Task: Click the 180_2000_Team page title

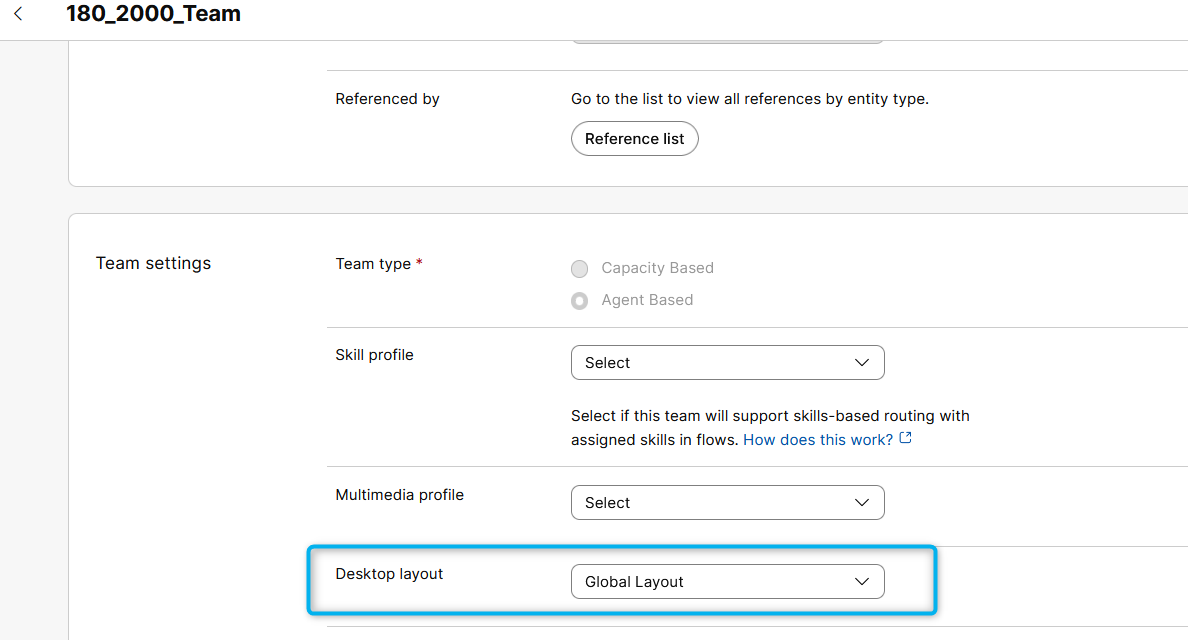Action: tap(153, 14)
